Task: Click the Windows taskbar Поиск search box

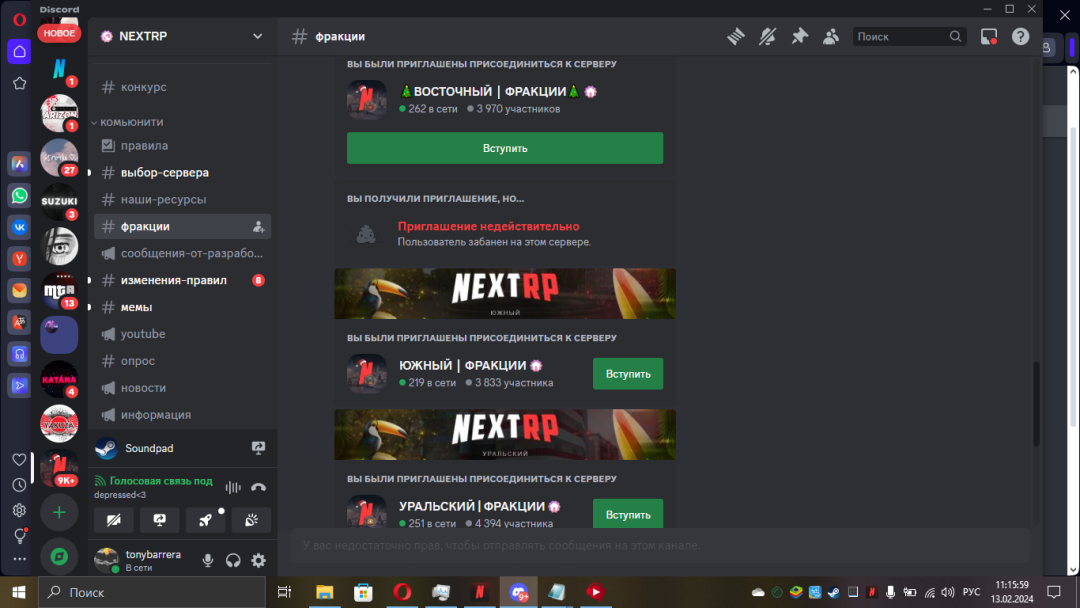Action: (x=152, y=592)
